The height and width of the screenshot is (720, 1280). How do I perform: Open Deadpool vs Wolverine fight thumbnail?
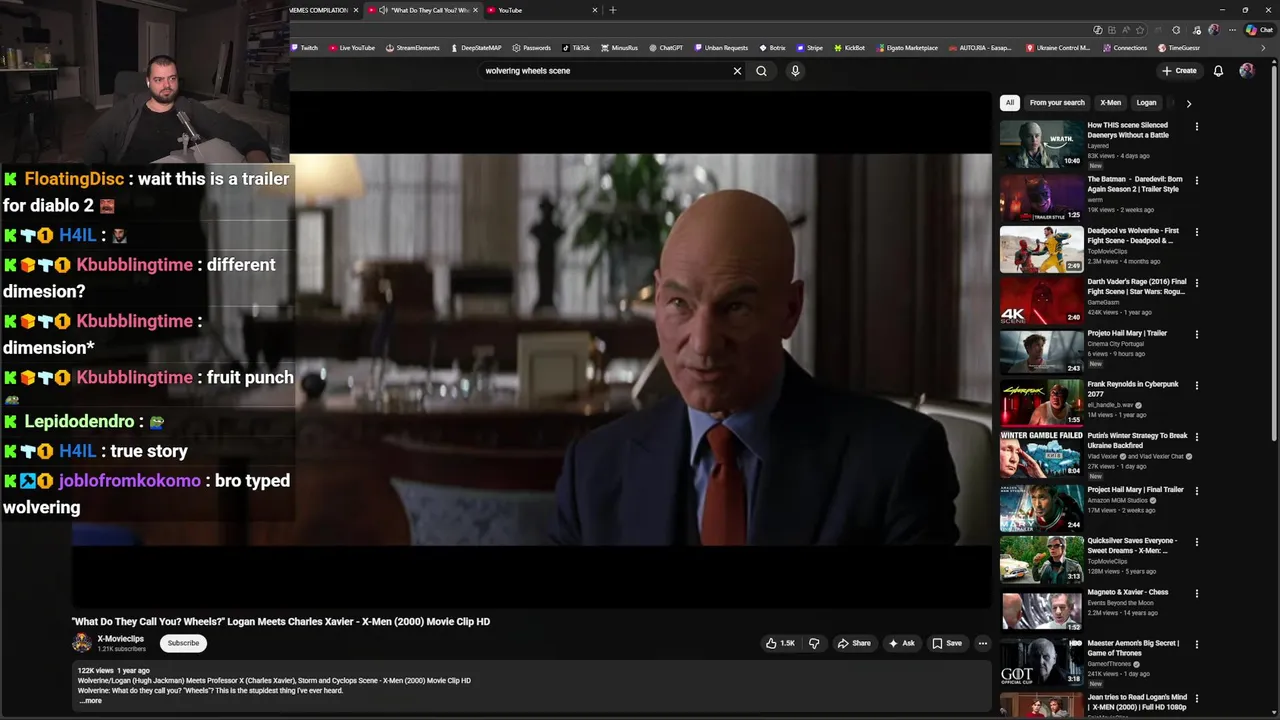[x=1041, y=249]
